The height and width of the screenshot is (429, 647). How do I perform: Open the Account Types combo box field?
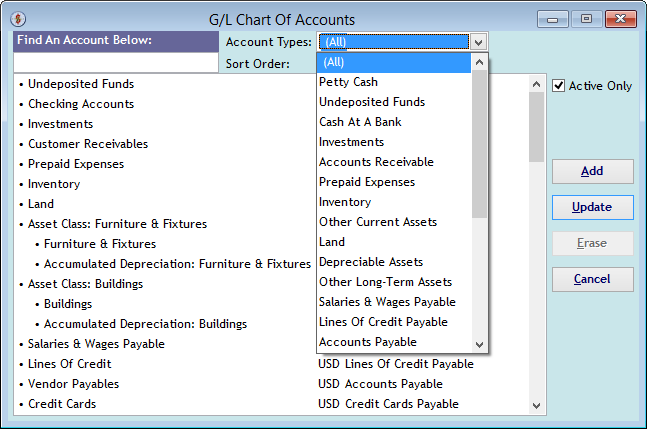pyautogui.click(x=394, y=42)
